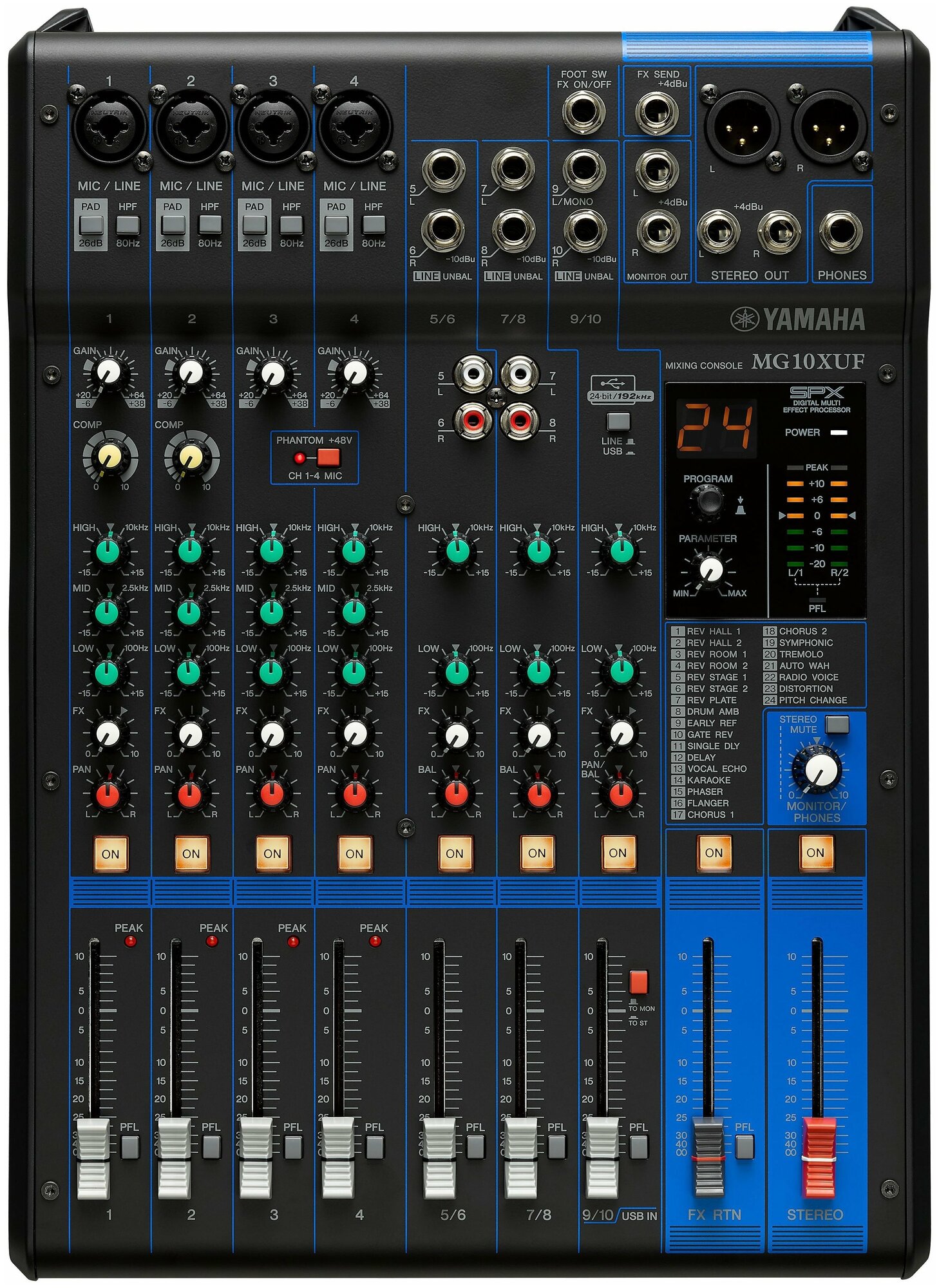
Task: Push the PFL button on channel 1
Action: pos(130,1146)
